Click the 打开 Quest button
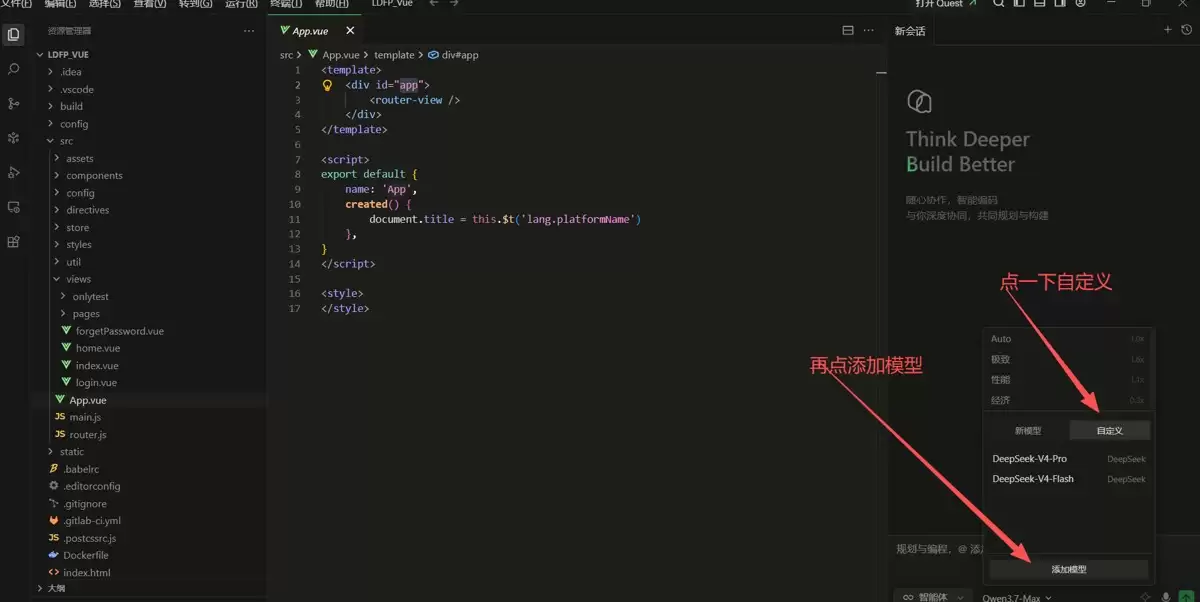This screenshot has height=602, width=1200. (x=946, y=4)
